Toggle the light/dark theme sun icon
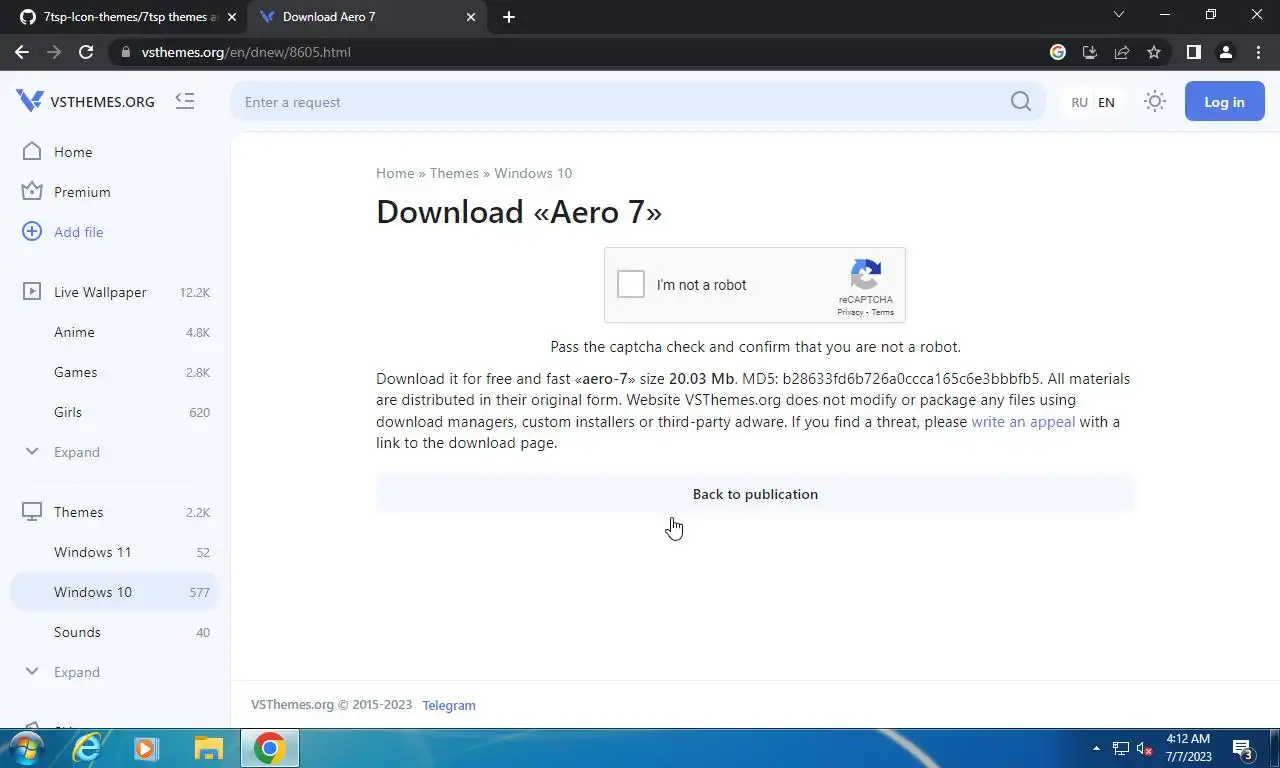 (1155, 101)
